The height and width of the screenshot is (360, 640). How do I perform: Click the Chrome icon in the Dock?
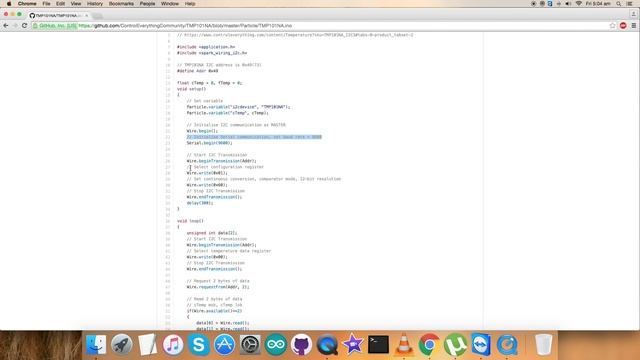pos(429,344)
